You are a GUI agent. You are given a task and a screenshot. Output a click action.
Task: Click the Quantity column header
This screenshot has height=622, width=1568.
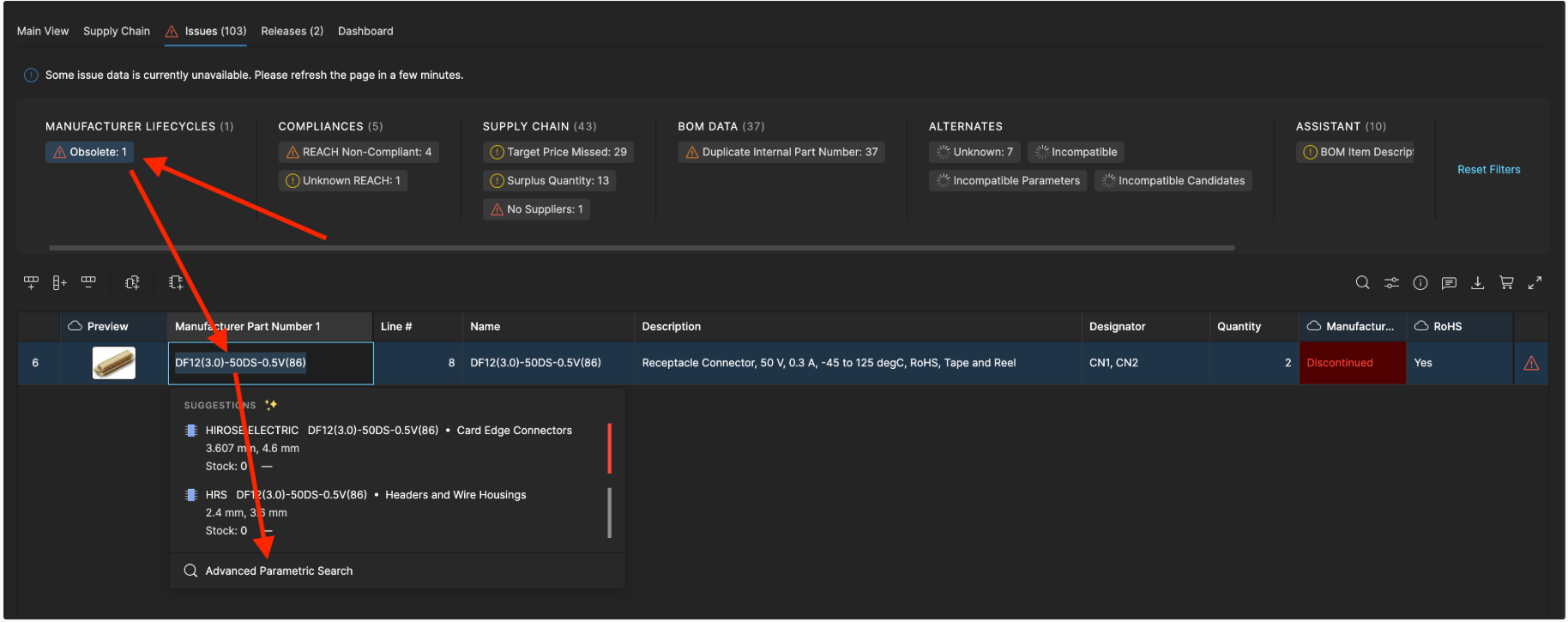coord(1254,326)
